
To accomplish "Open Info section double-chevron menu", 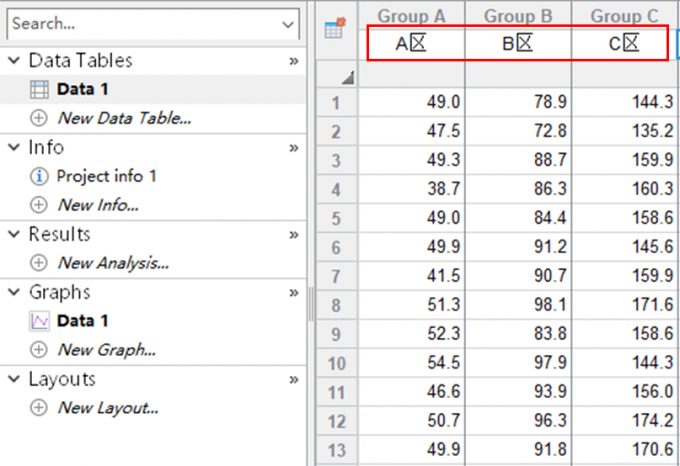I will pyautogui.click(x=294, y=147).
